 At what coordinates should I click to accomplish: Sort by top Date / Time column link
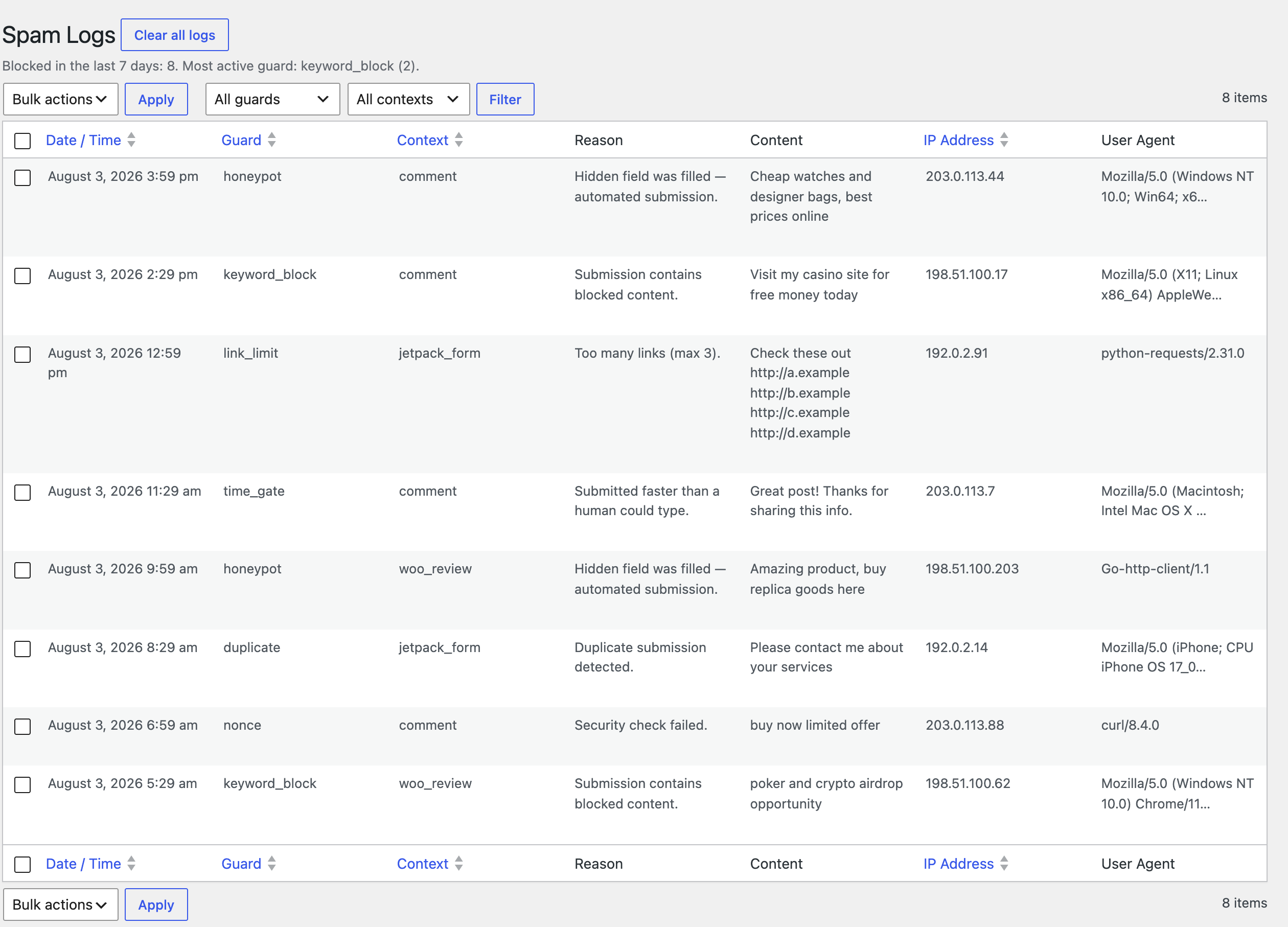click(x=83, y=140)
